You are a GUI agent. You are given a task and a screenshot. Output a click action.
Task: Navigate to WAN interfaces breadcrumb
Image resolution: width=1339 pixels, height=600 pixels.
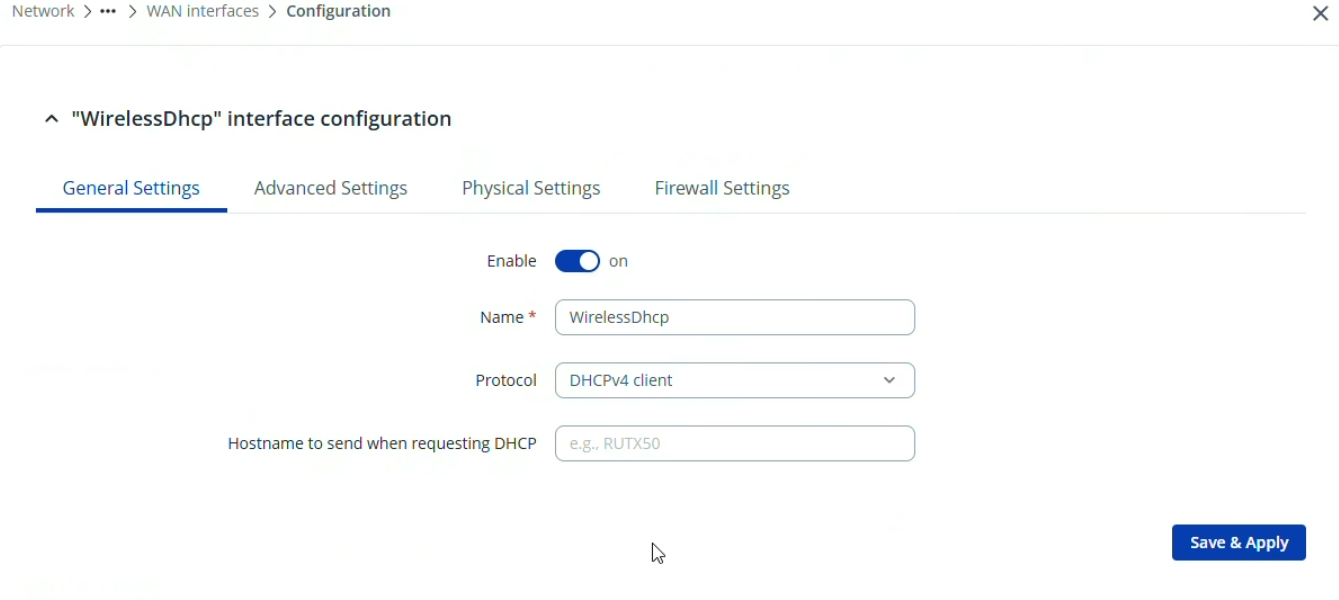pos(202,12)
